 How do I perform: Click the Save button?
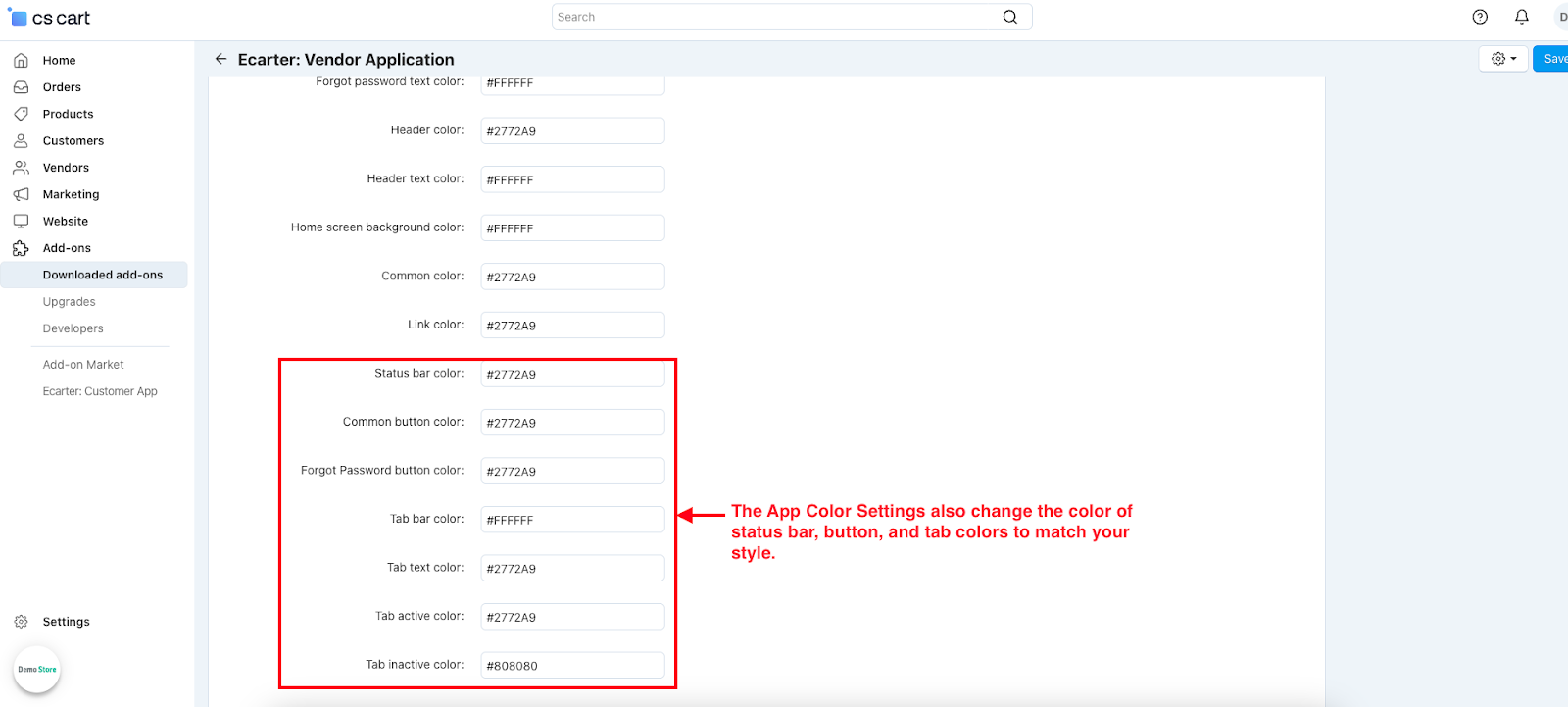tap(1553, 59)
